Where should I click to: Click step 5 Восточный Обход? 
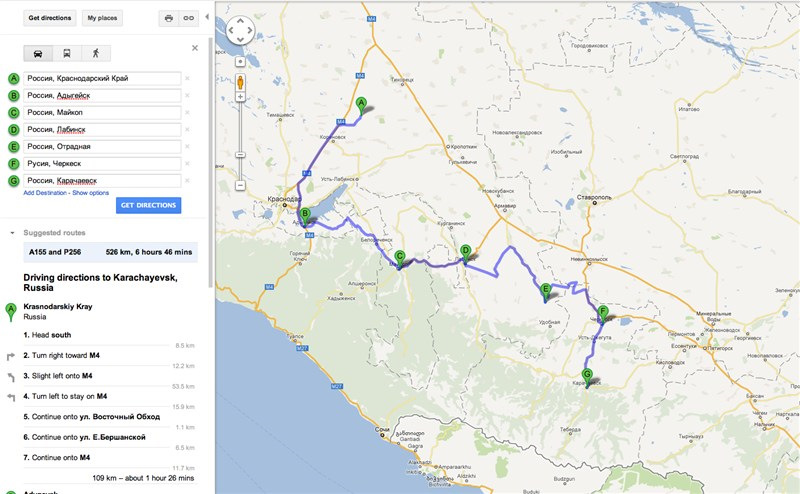92,417
